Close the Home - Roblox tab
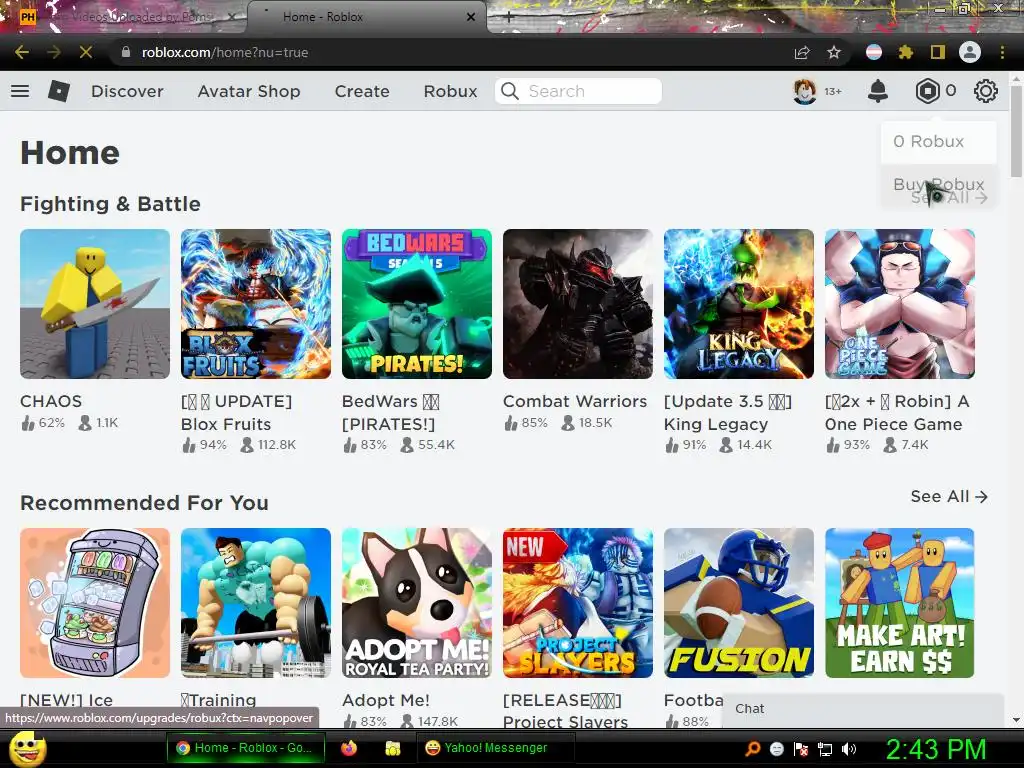This screenshot has height=768, width=1024. (471, 17)
